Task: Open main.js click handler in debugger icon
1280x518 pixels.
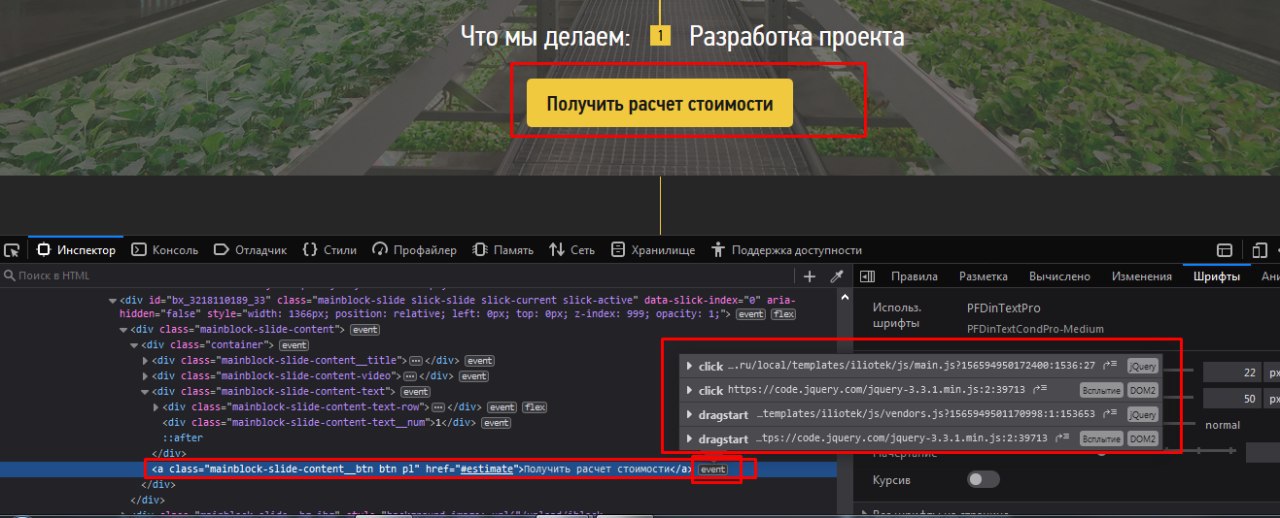Action: [1110, 366]
